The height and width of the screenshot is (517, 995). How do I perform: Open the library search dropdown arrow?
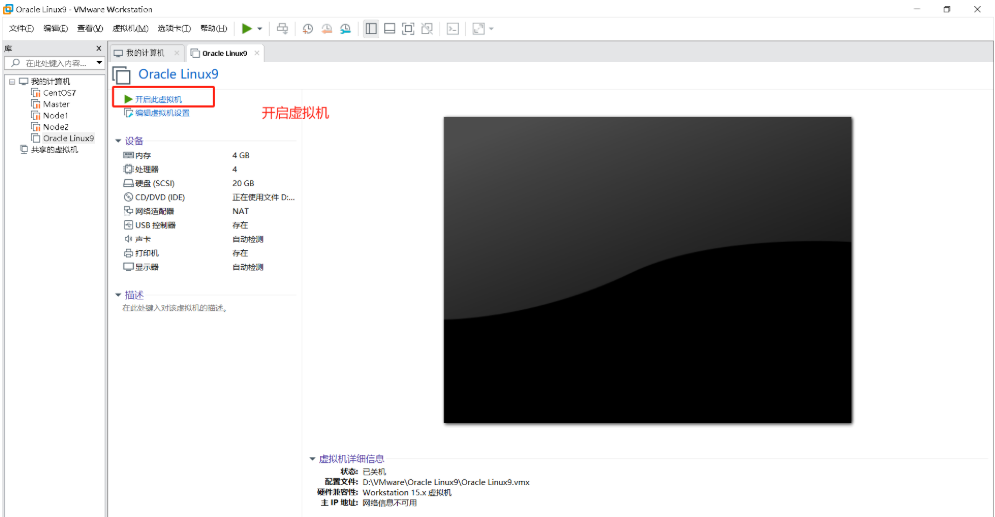click(x=99, y=63)
